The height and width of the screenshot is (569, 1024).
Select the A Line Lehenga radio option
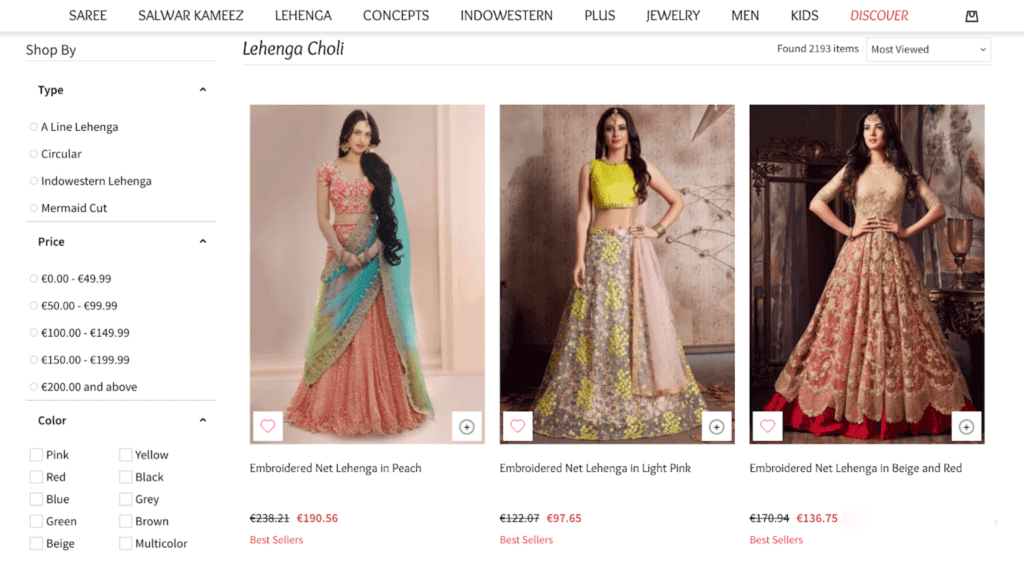click(33, 127)
